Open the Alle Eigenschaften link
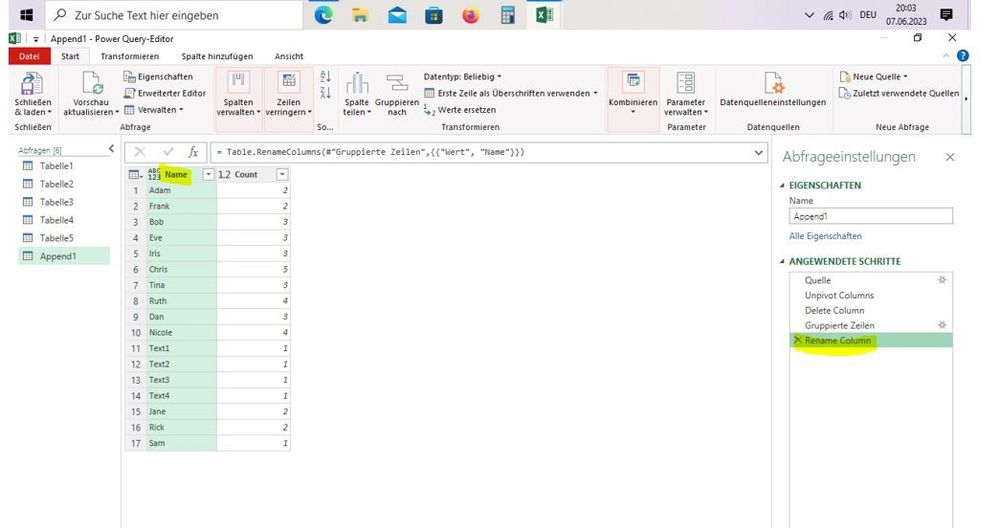This screenshot has width=999, height=528. coord(825,236)
